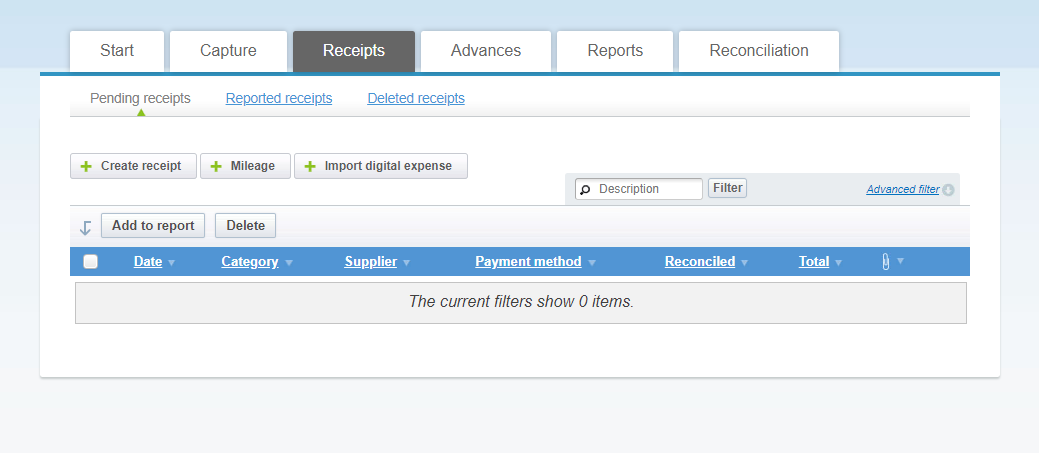View Reported receipts
Screen dimensions: 1039x453
279,99
